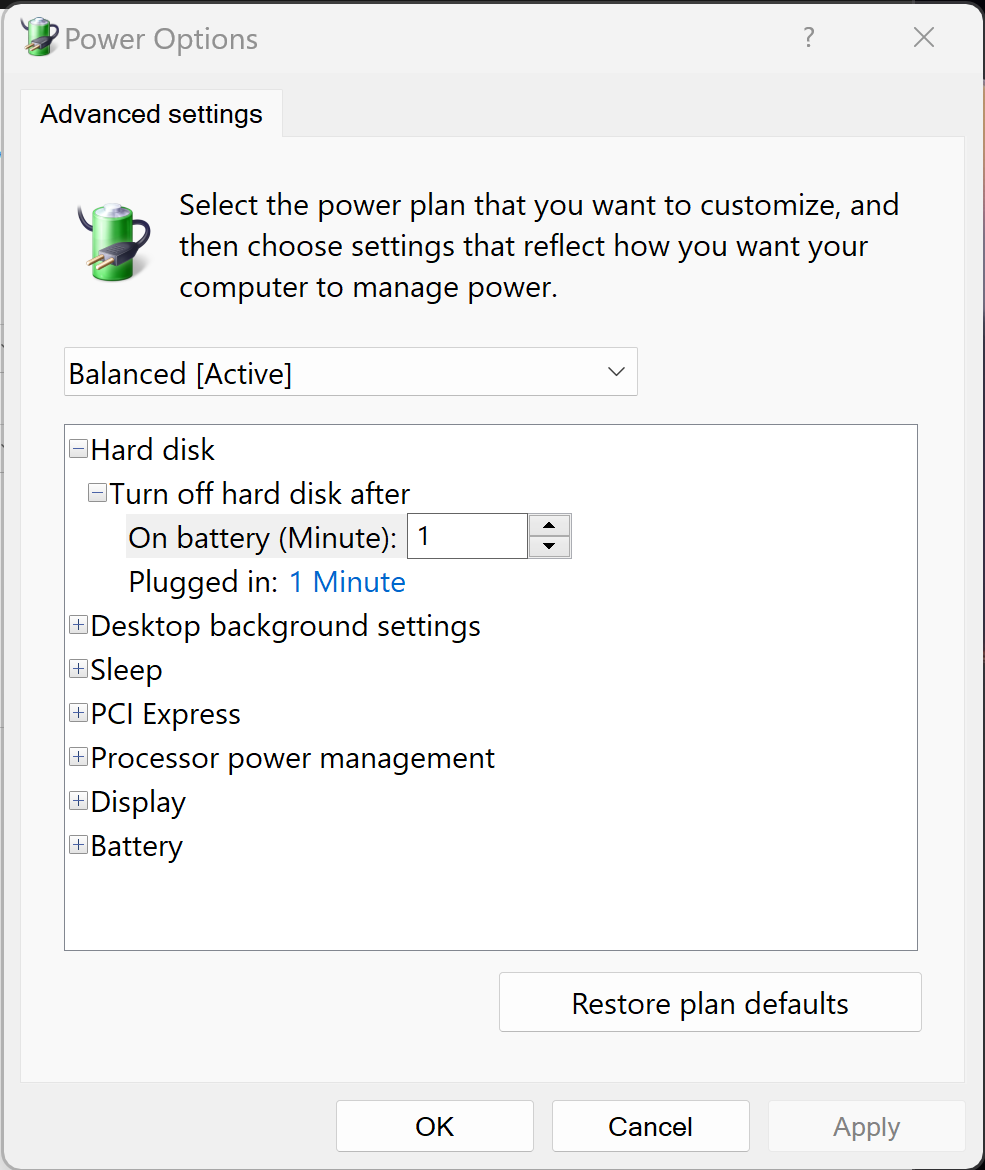Expand the Battery settings node
Viewport: 985px width, 1170px height.
click(x=78, y=846)
